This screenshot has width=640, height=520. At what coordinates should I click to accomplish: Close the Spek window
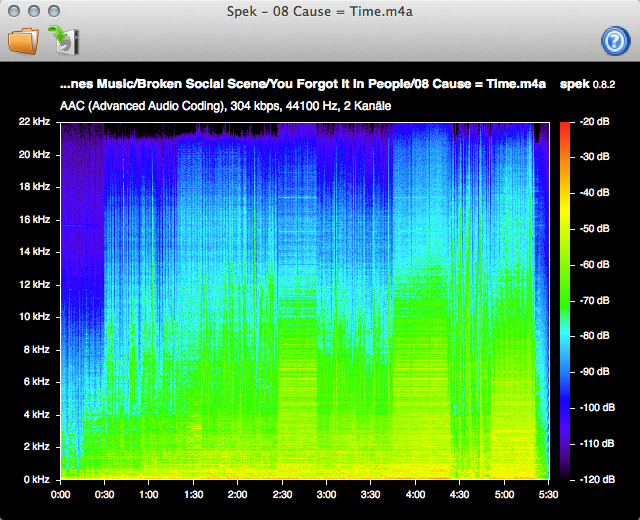coord(14,11)
